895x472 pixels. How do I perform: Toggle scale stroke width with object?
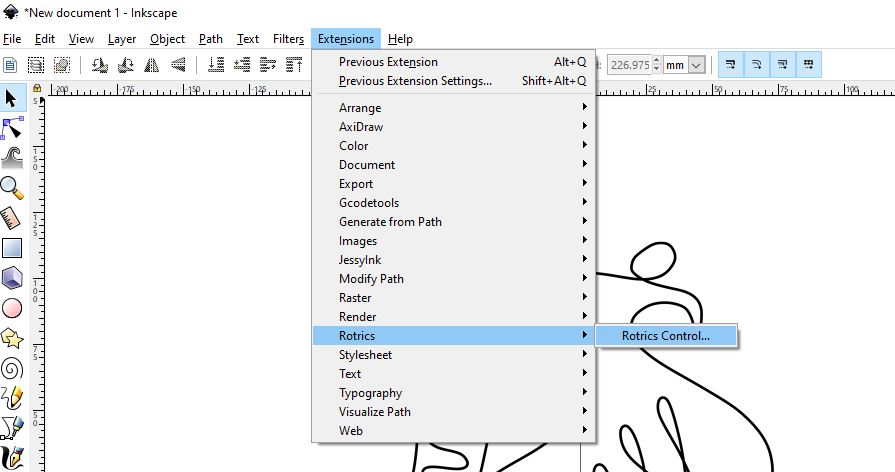click(x=731, y=64)
